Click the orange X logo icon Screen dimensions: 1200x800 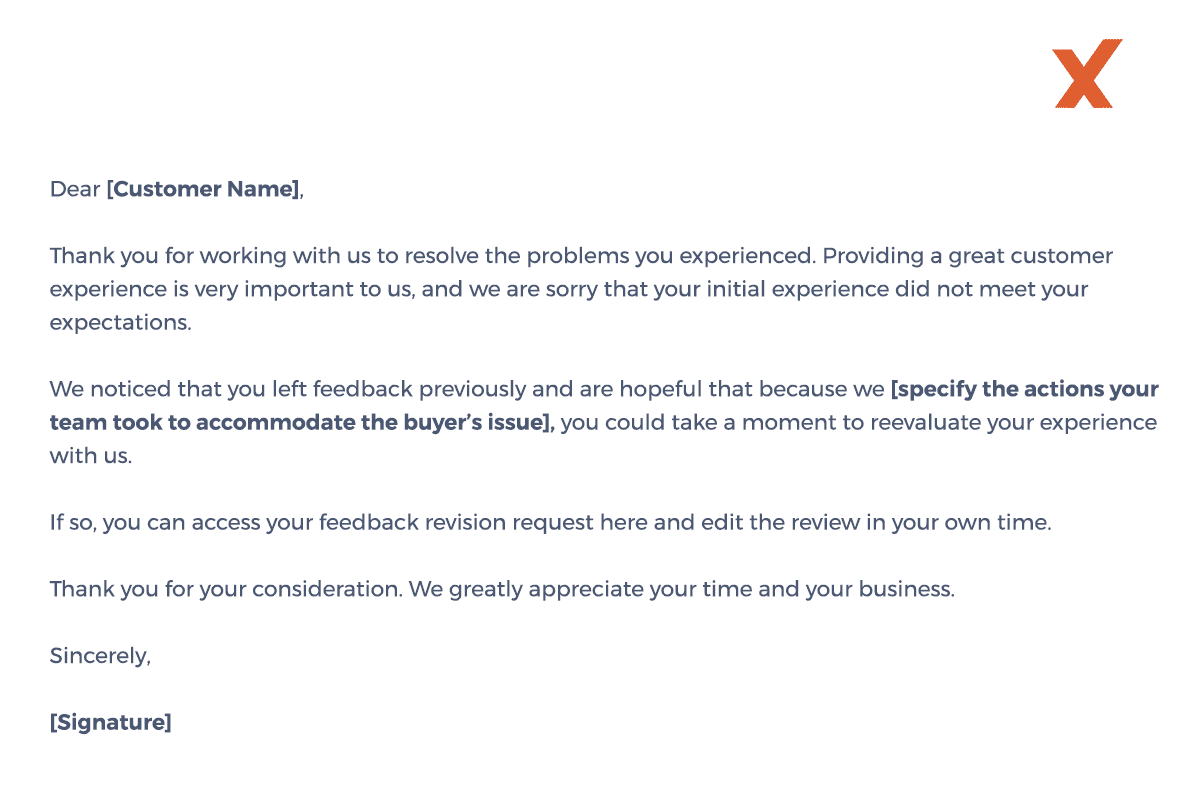coord(1088,73)
